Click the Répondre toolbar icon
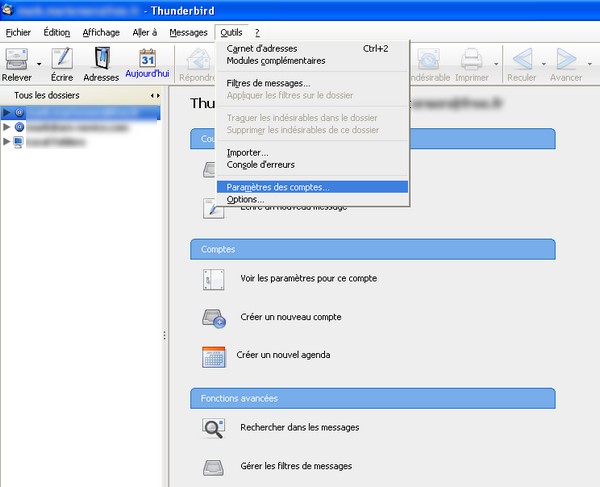The height and width of the screenshot is (487, 600). pyautogui.click(x=198, y=59)
